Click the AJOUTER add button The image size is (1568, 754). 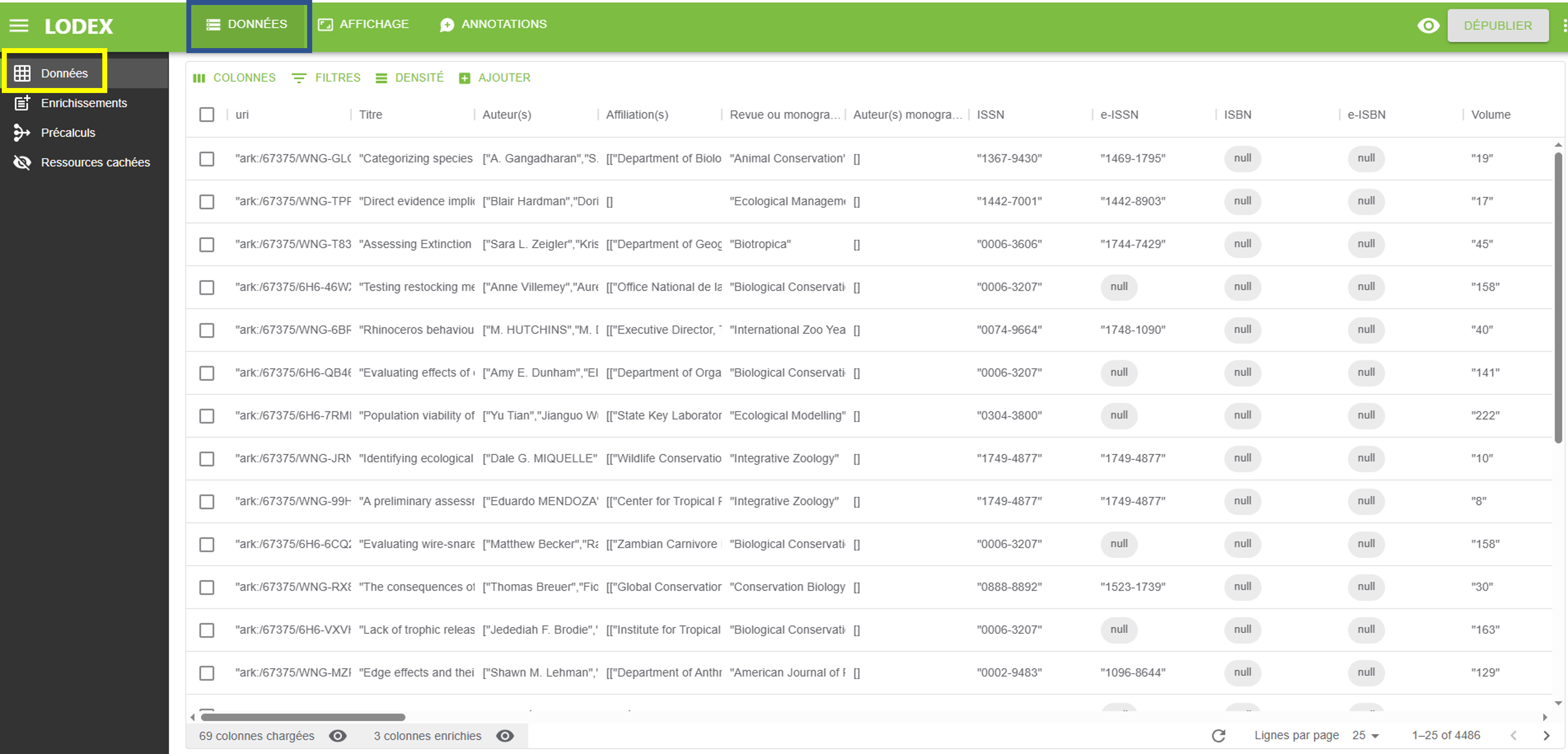pos(494,78)
